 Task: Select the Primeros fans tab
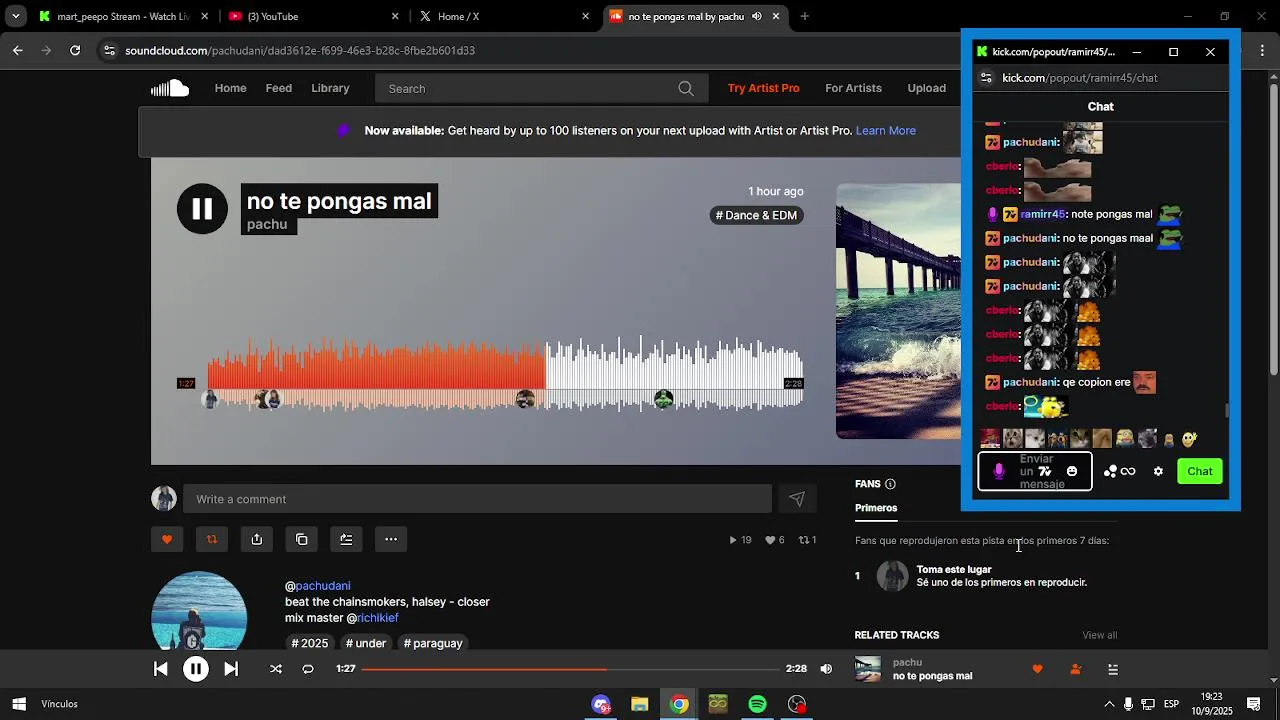click(x=876, y=508)
